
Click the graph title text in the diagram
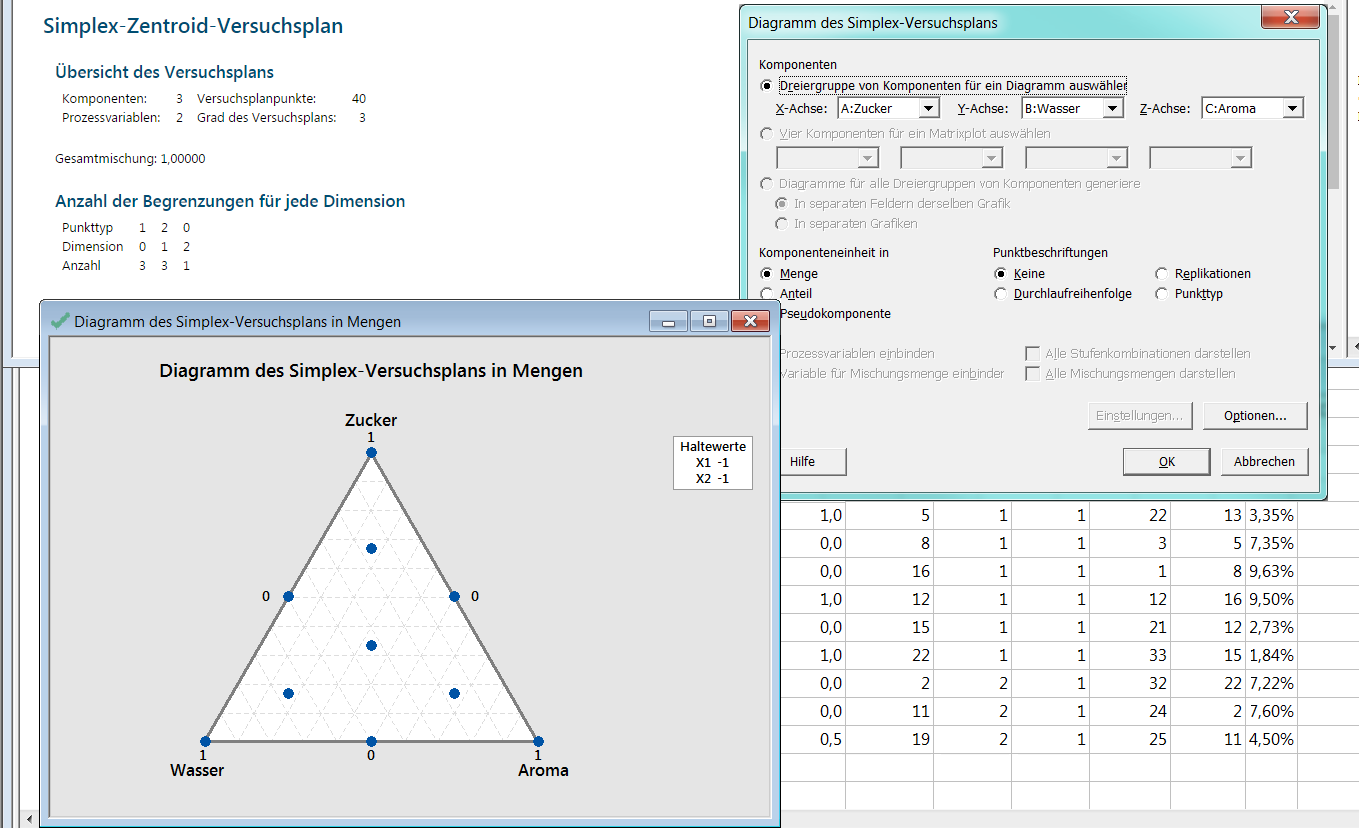coord(371,371)
